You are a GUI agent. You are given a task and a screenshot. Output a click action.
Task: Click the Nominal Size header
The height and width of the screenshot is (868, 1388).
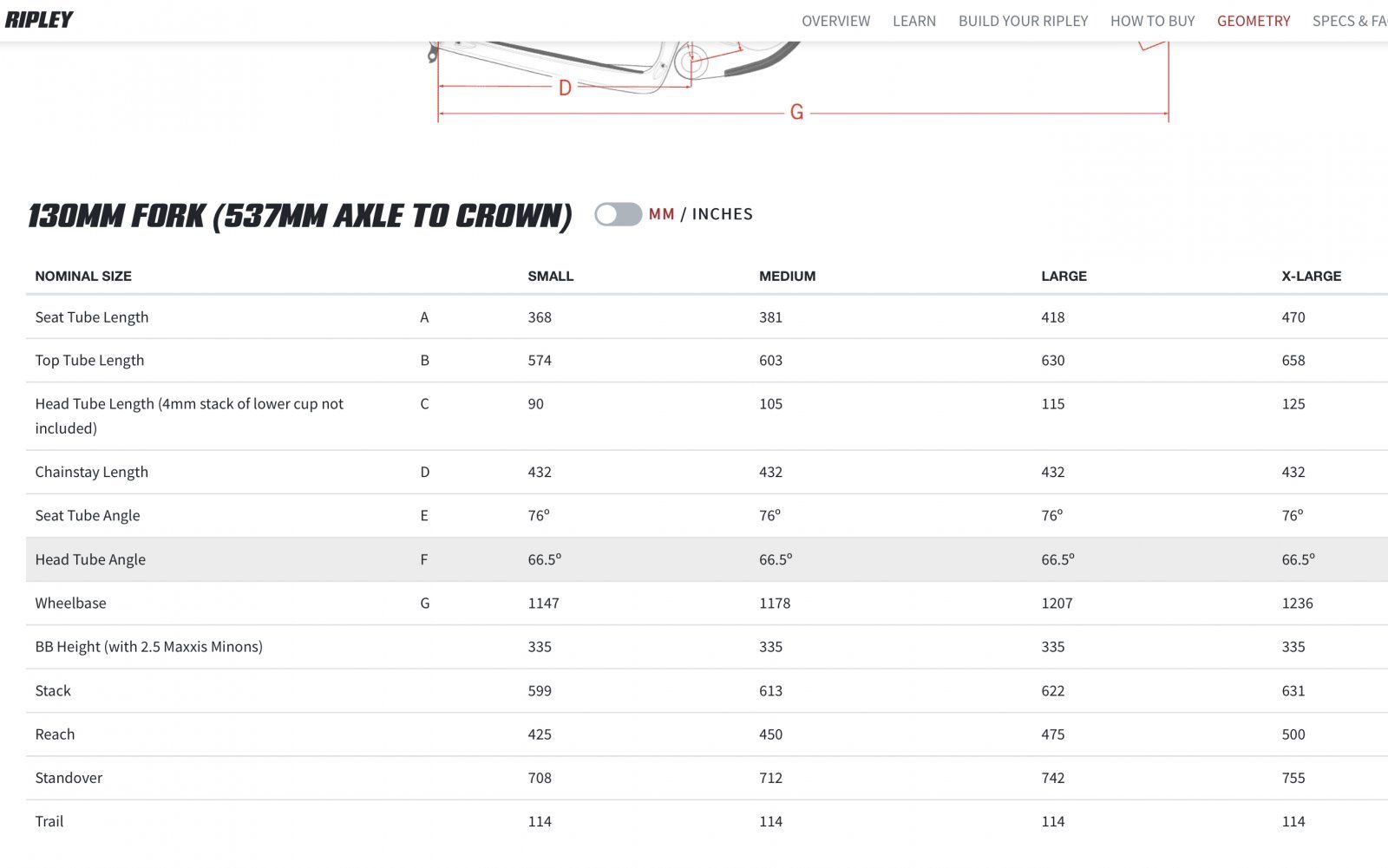[x=83, y=276]
